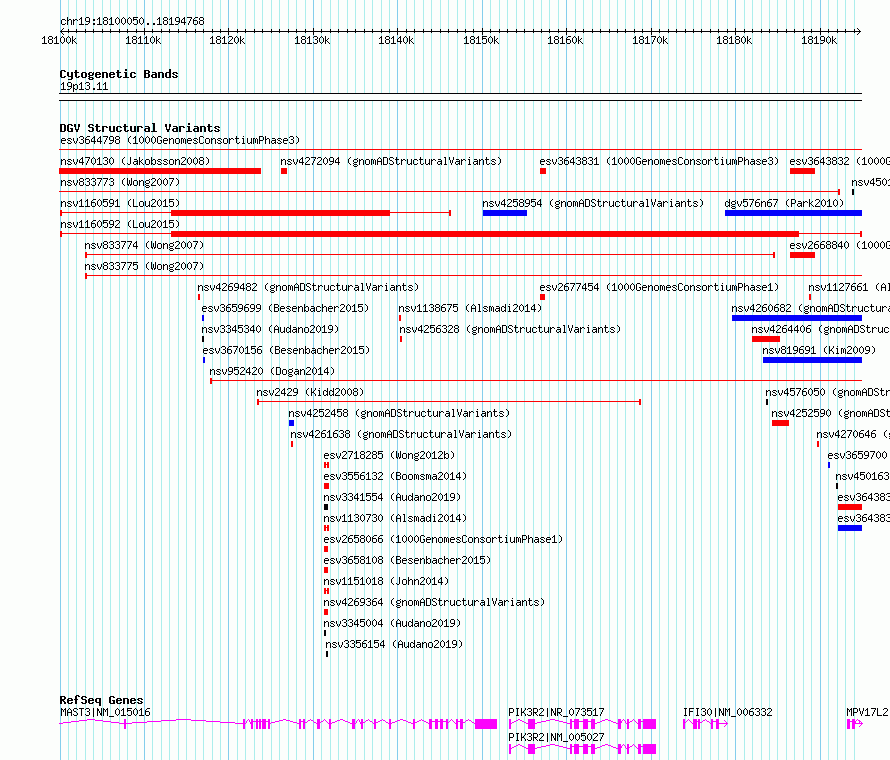Select esv3659699 (Besenbacher2015) label

(286, 308)
